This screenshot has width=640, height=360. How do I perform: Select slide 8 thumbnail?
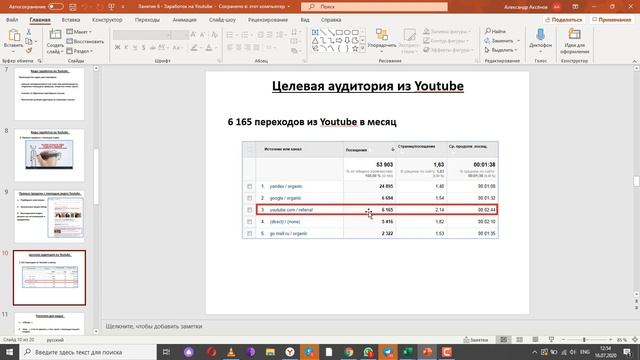[x=49, y=155]
